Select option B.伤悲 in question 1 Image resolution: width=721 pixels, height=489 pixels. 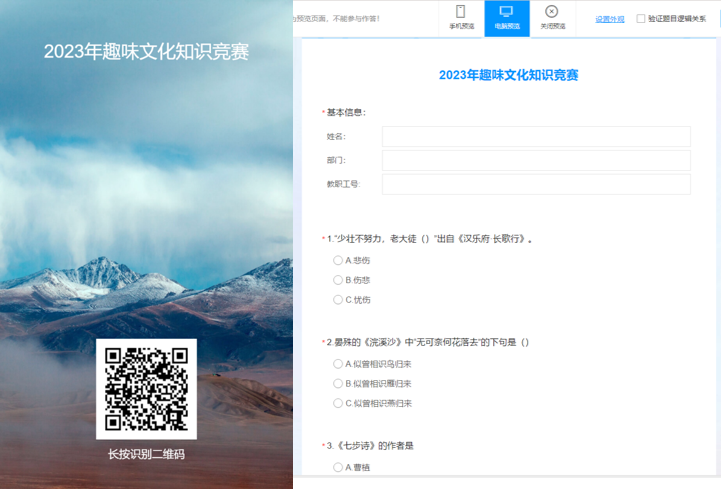tap(338, 280)
